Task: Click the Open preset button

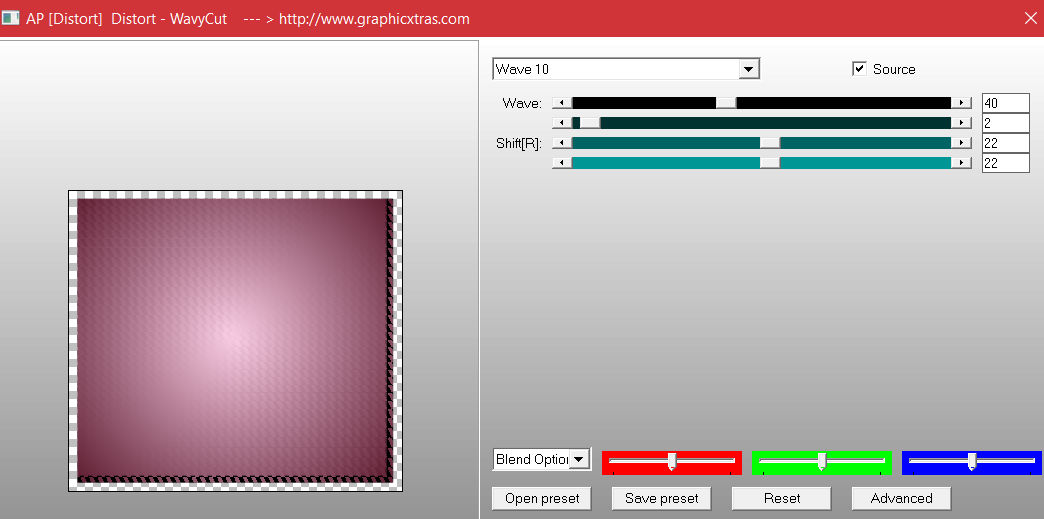Action: pos(541,498)
